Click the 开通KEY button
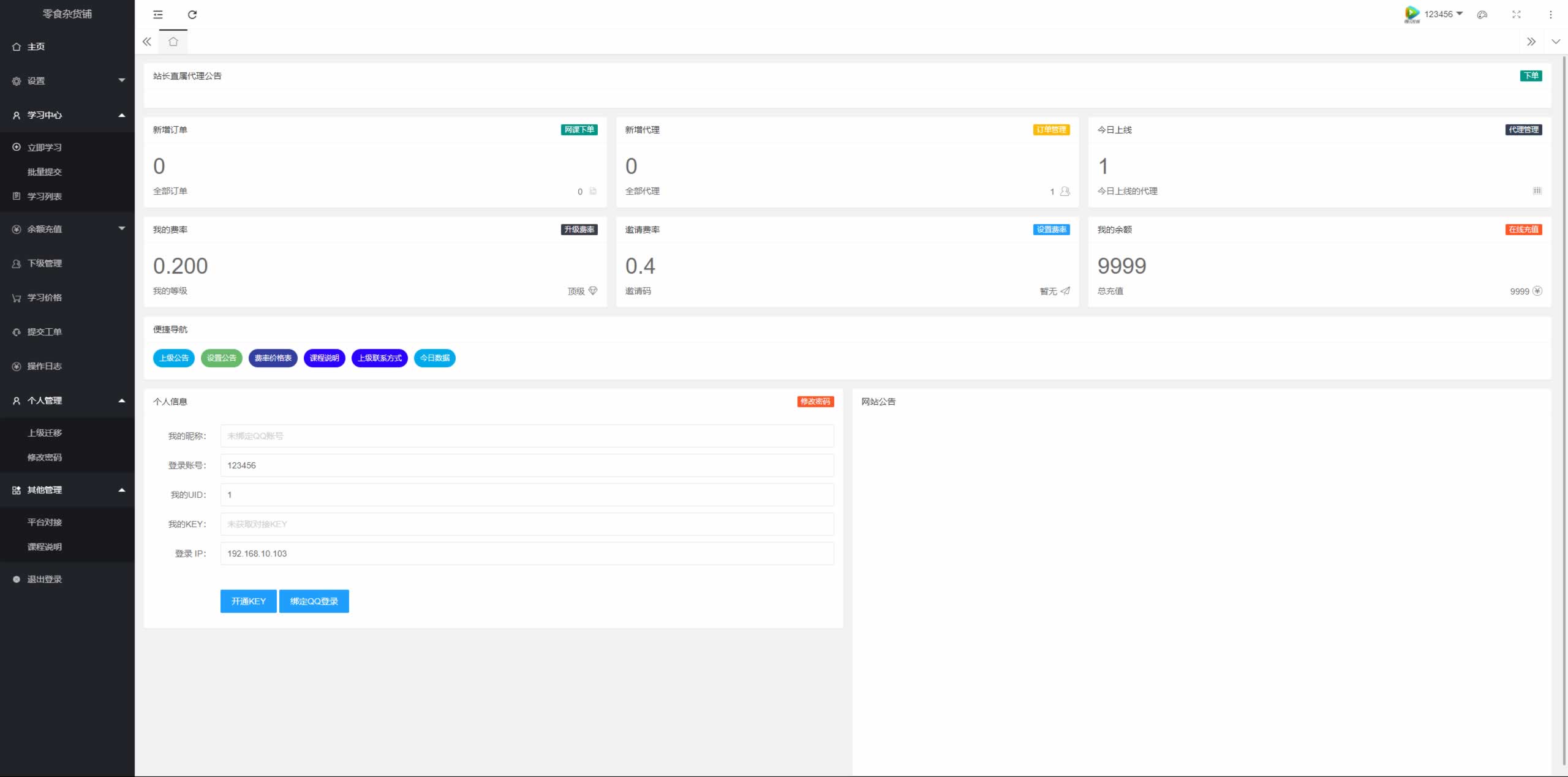1568x777 pixels. 248,601
